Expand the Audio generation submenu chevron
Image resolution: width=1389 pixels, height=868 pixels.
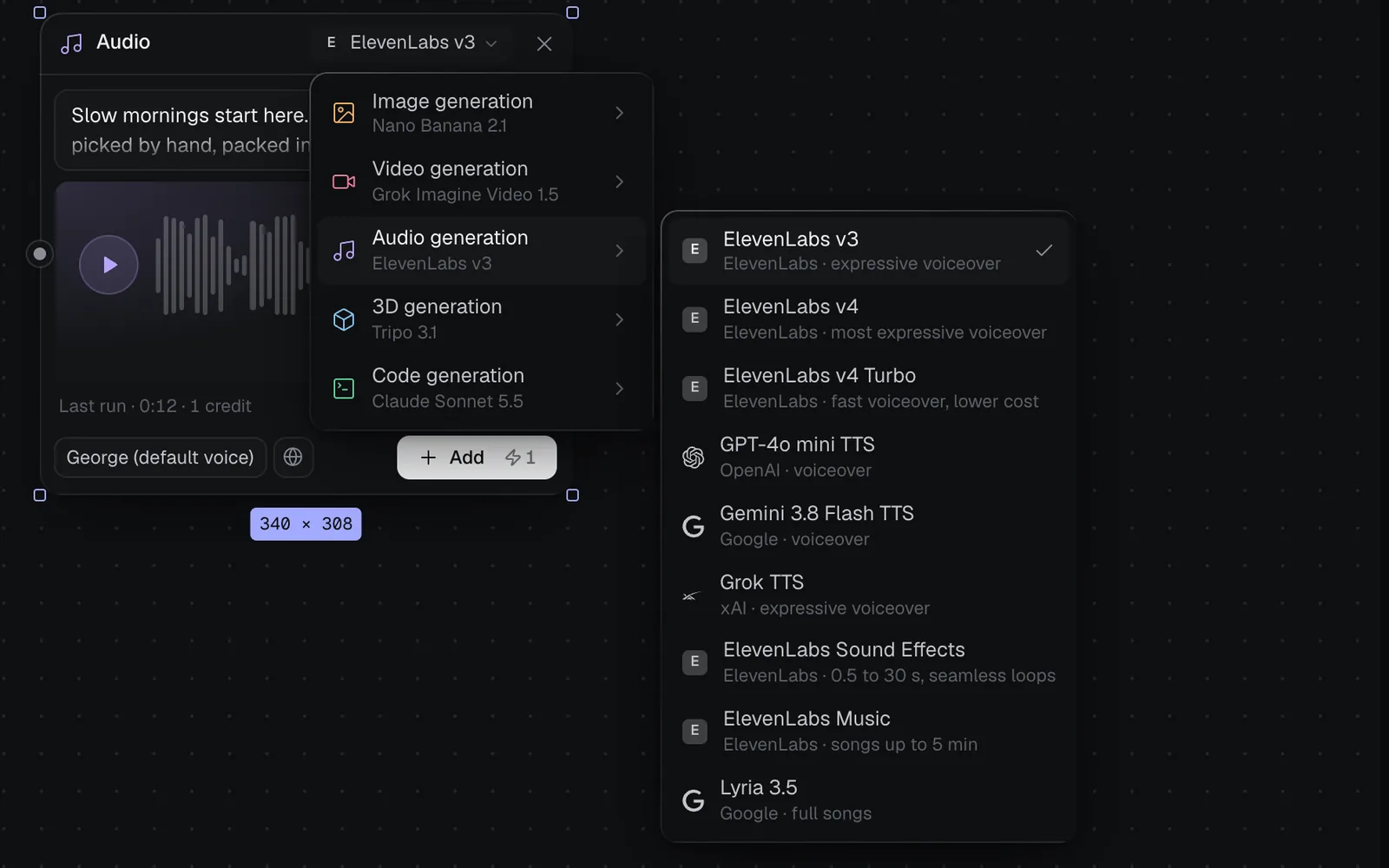point(619,251)
